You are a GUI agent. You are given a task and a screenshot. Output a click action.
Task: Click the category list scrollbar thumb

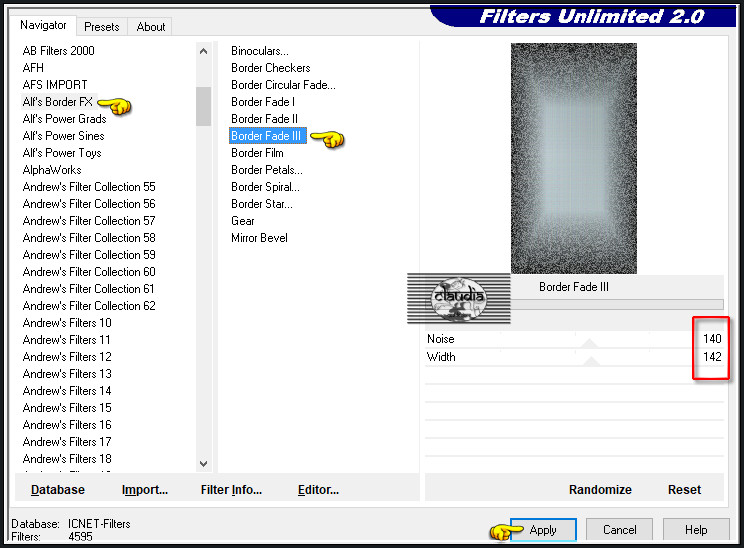click(x=204, y=106)
